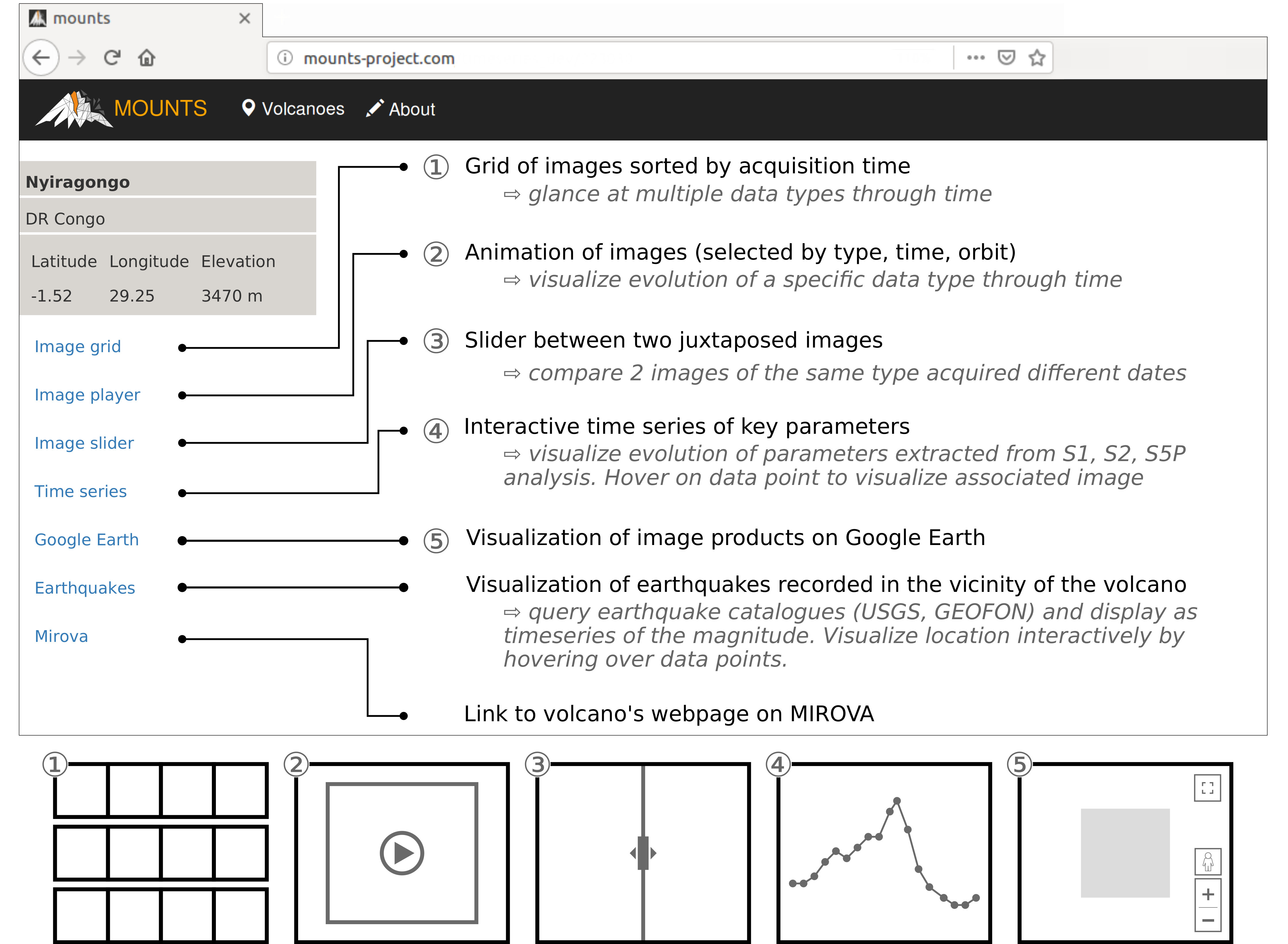The image size is (1288, 944).
Task: Zoom in with the plus map button
Action: [1207, 894]
